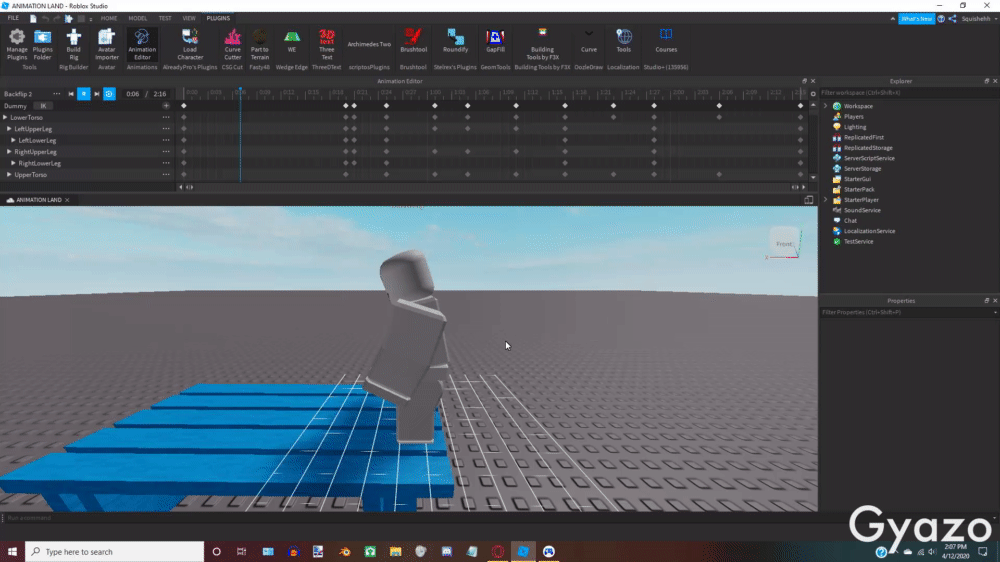Select the first Dummy summary keyframe at 0:00
This screenshot has width=1000, height=562.
coord(184,106)
